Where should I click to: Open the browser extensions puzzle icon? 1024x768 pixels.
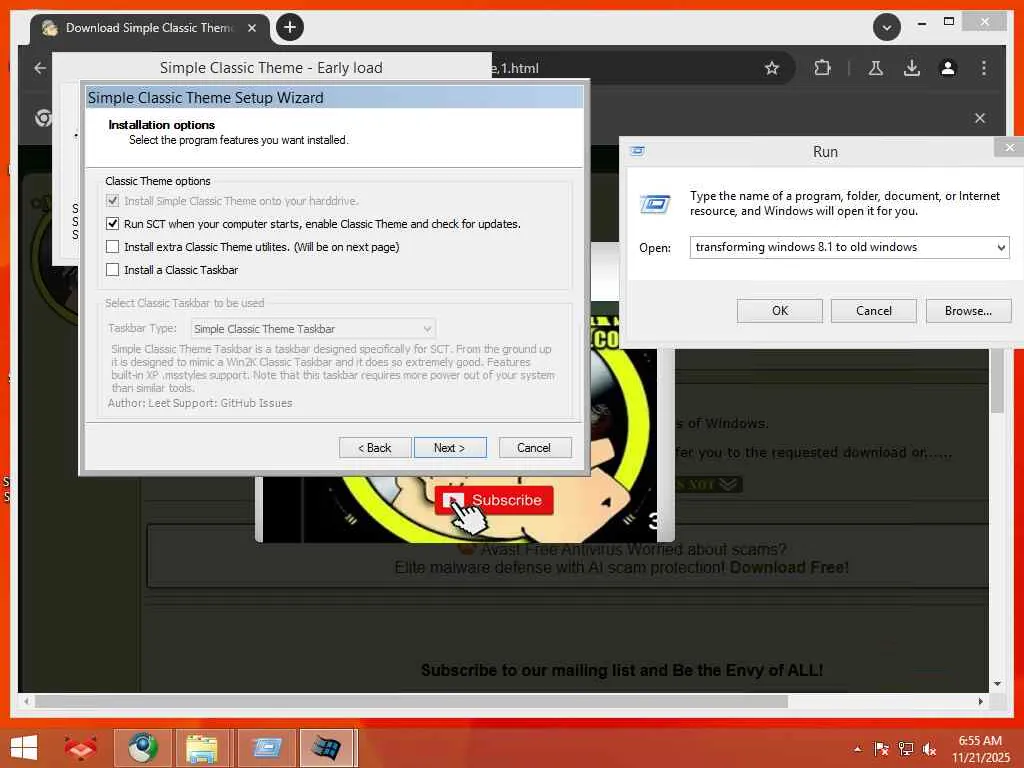pyautogui.click(x=822, y=68)
